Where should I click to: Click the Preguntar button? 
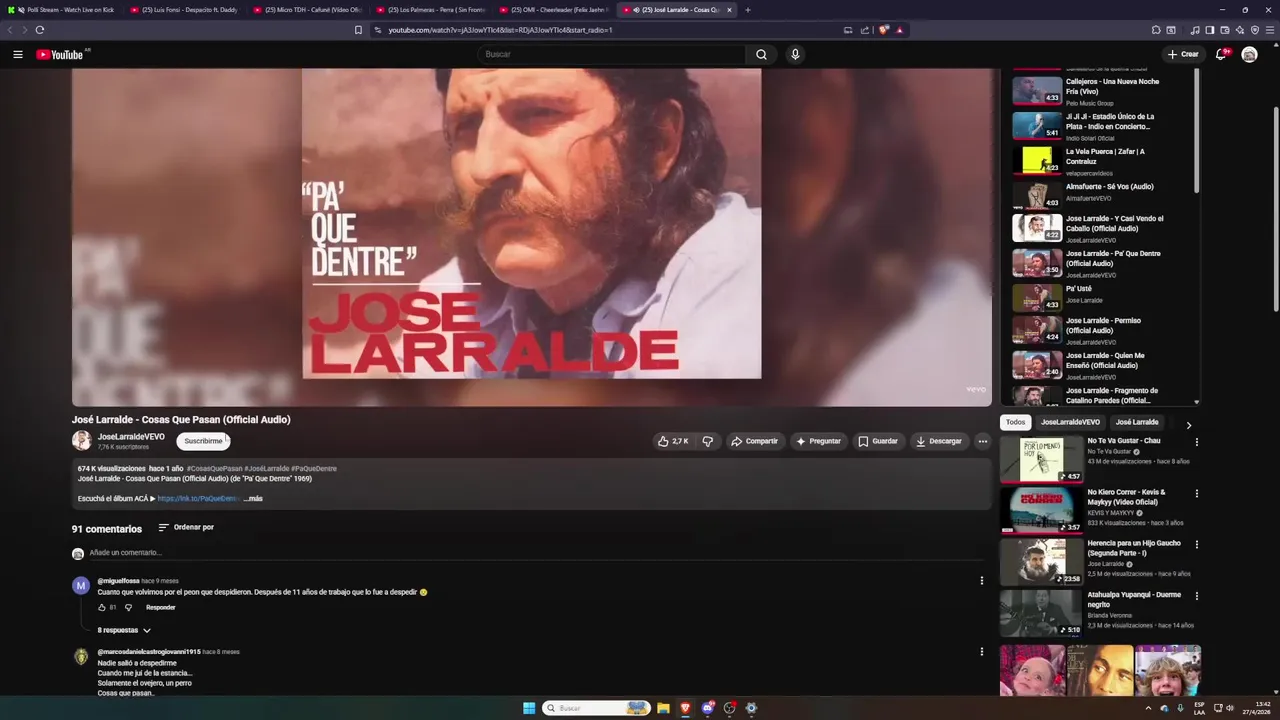818,441
